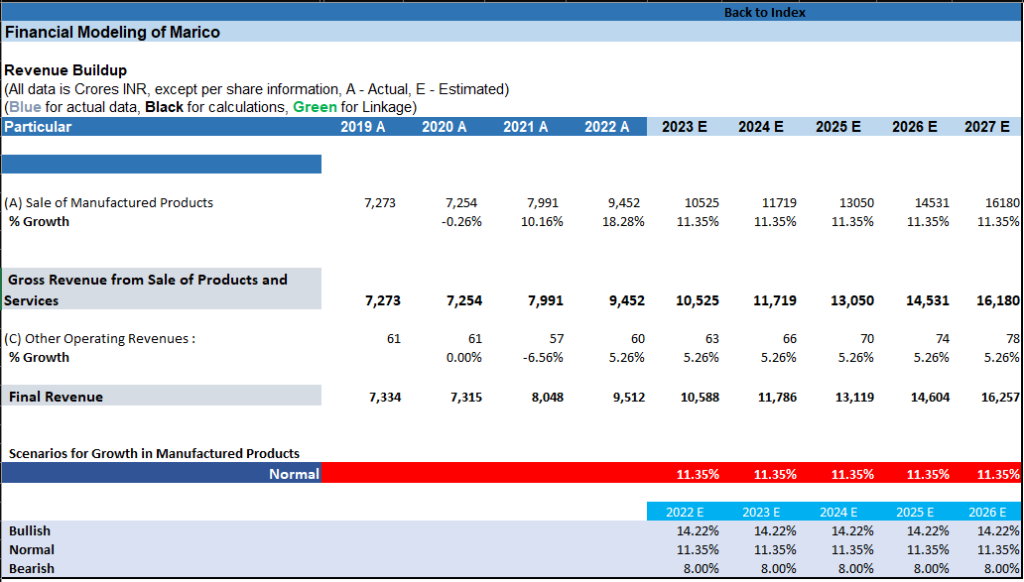Open the Normal scenario selector cell
The width and height of the screenshot is (1024, 582).
[293, 474]
